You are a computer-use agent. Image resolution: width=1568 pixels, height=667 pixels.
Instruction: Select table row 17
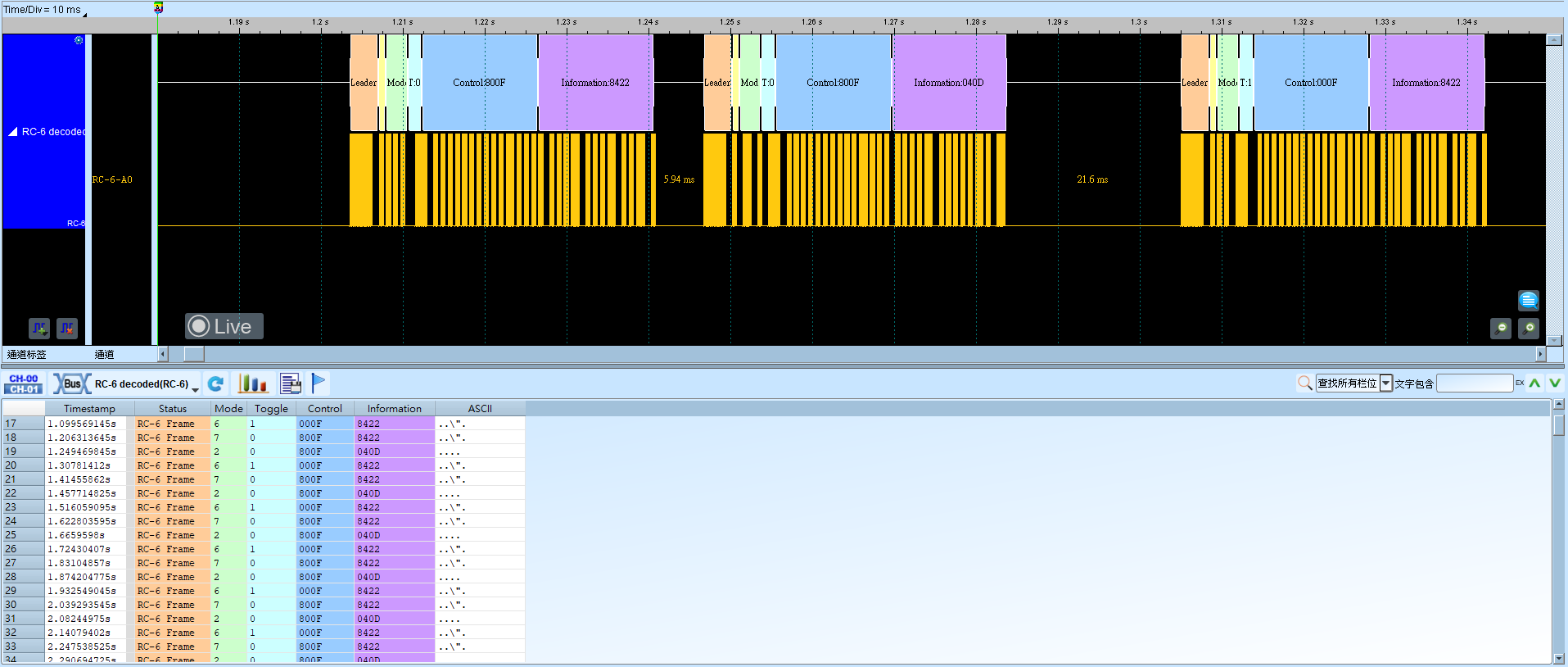(264, 424)
